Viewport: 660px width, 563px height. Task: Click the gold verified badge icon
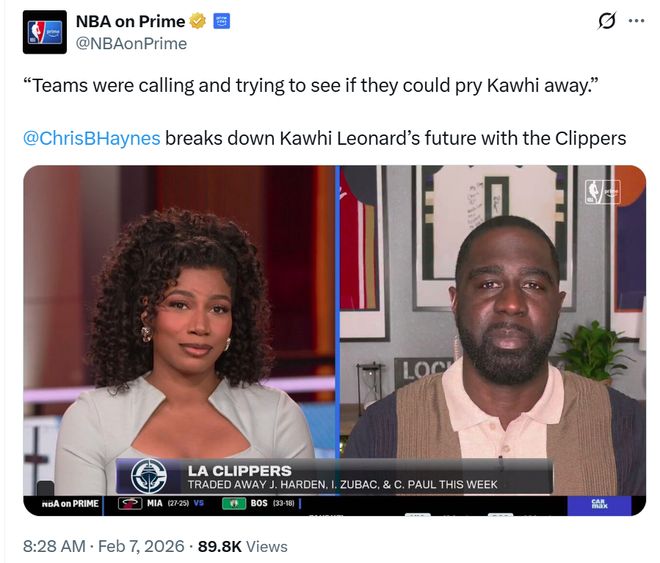(198, 21)
